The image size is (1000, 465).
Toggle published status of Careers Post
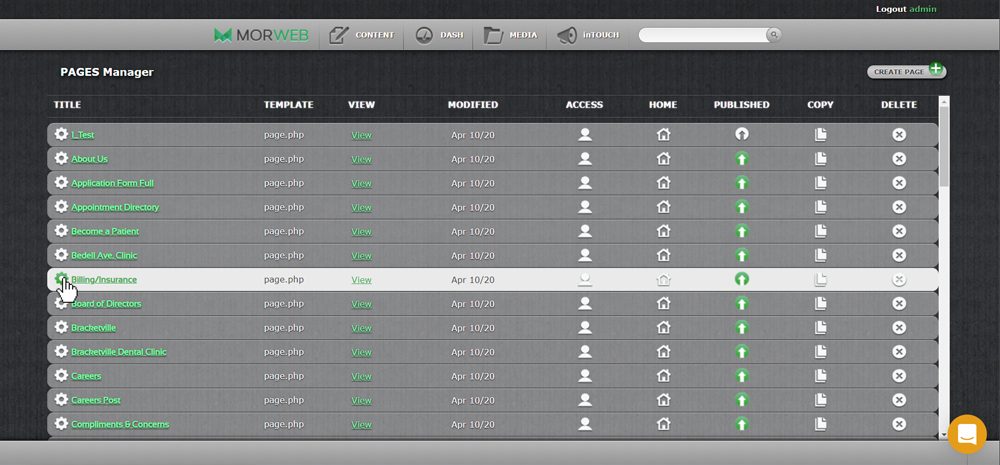coord(741,400)
